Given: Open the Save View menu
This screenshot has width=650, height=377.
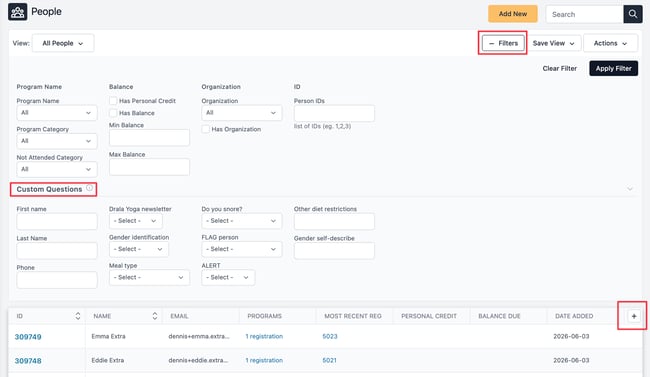Looking at the screenshot, I should [x=554, y=43].
